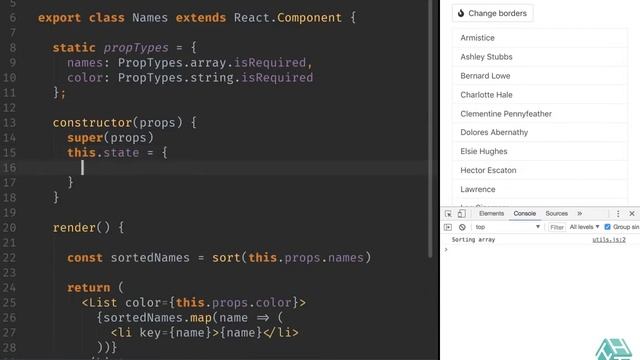Toggle the Group similar checkbox

607,227
